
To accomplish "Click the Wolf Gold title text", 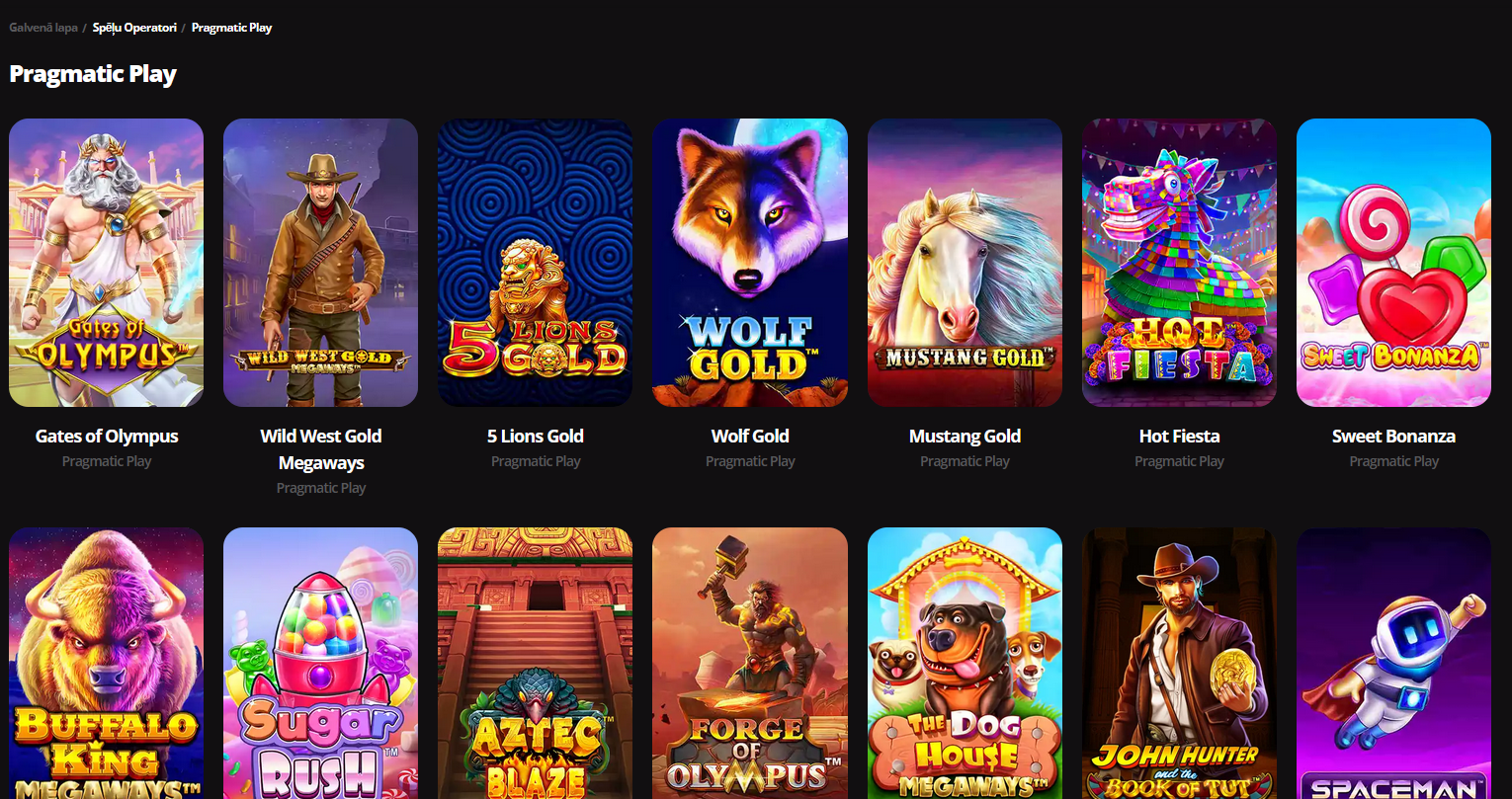I will click(x=750, y=436).
